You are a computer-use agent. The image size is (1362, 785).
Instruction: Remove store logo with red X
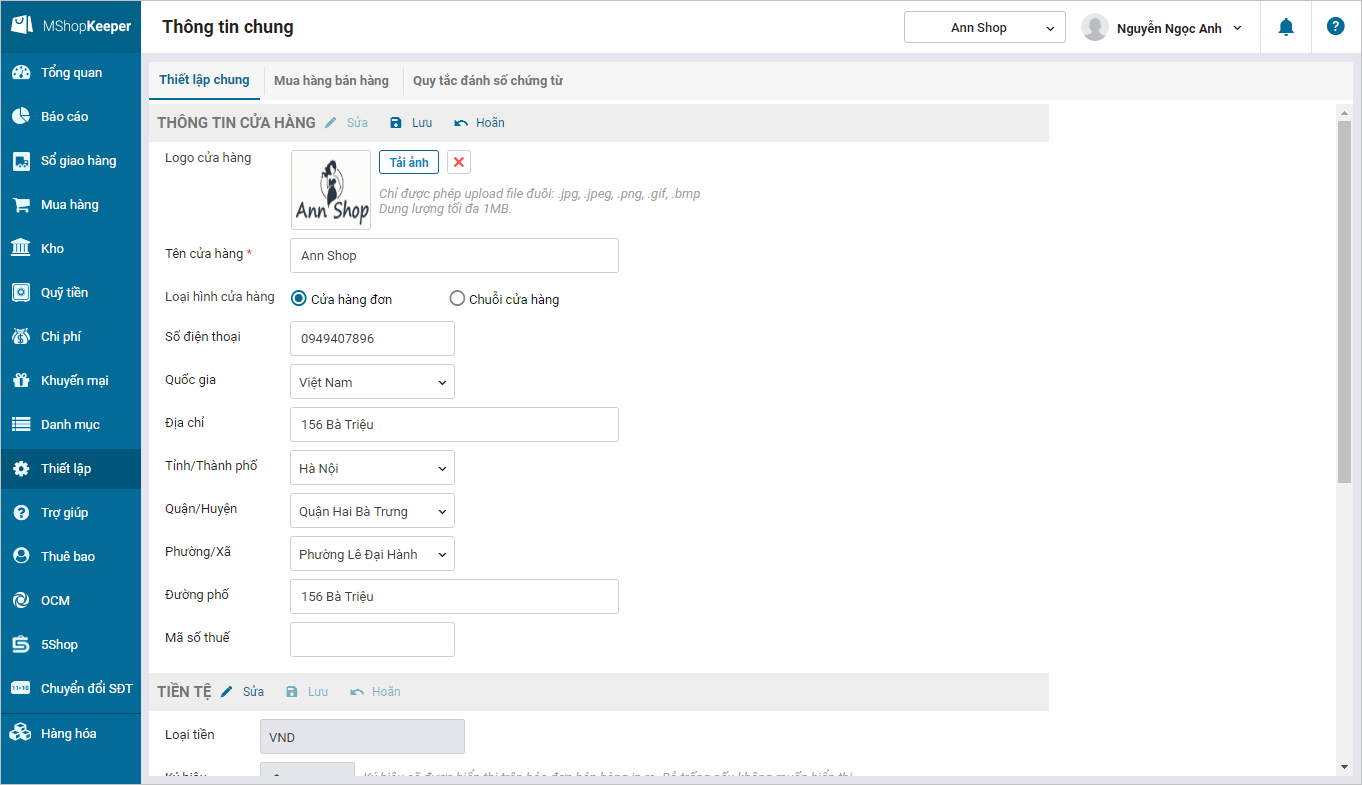(459, 162)
